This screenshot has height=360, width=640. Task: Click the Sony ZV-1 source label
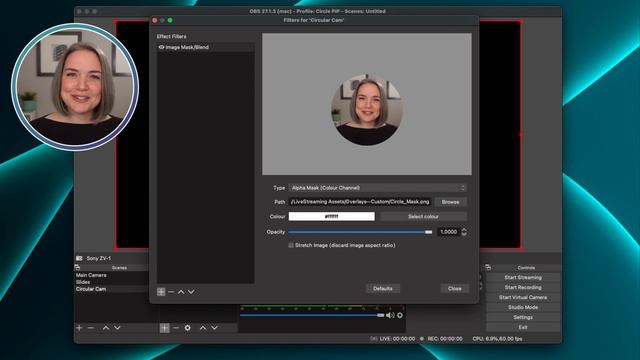point(98,258)
